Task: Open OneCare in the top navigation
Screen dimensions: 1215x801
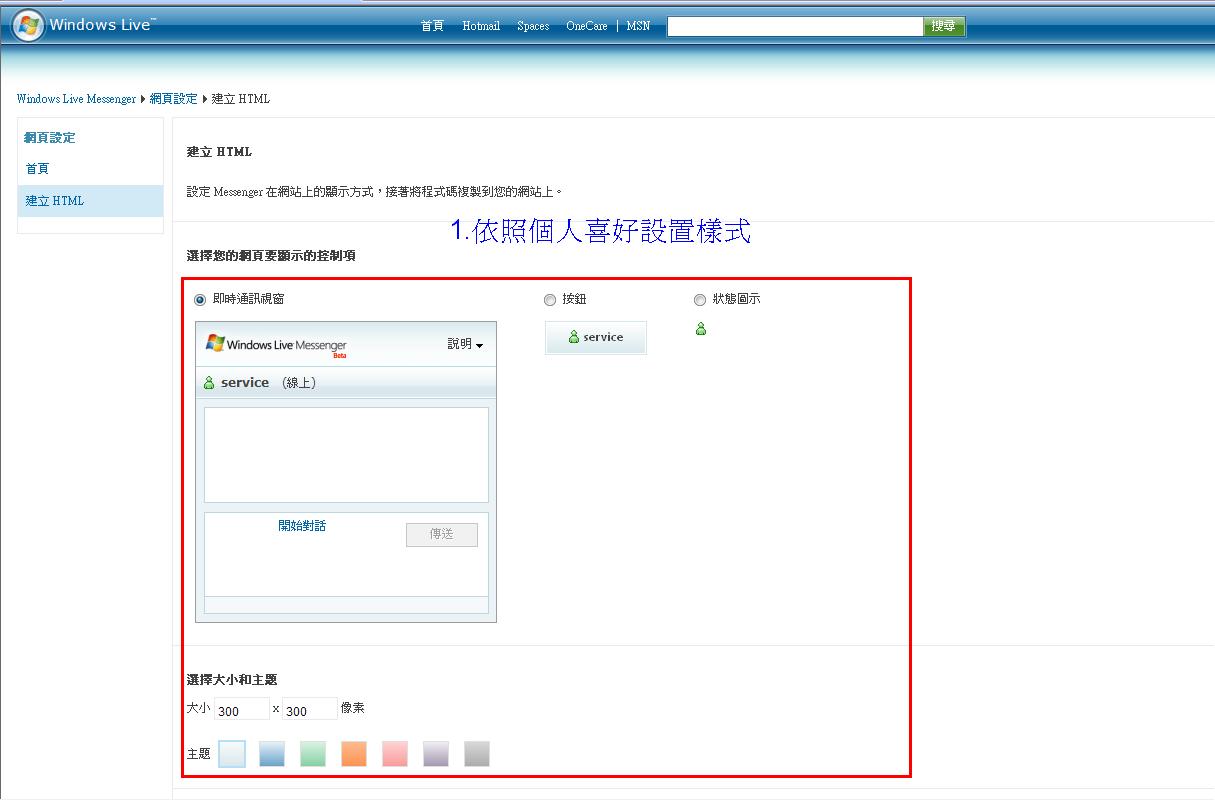Action: tap(586, 26)
